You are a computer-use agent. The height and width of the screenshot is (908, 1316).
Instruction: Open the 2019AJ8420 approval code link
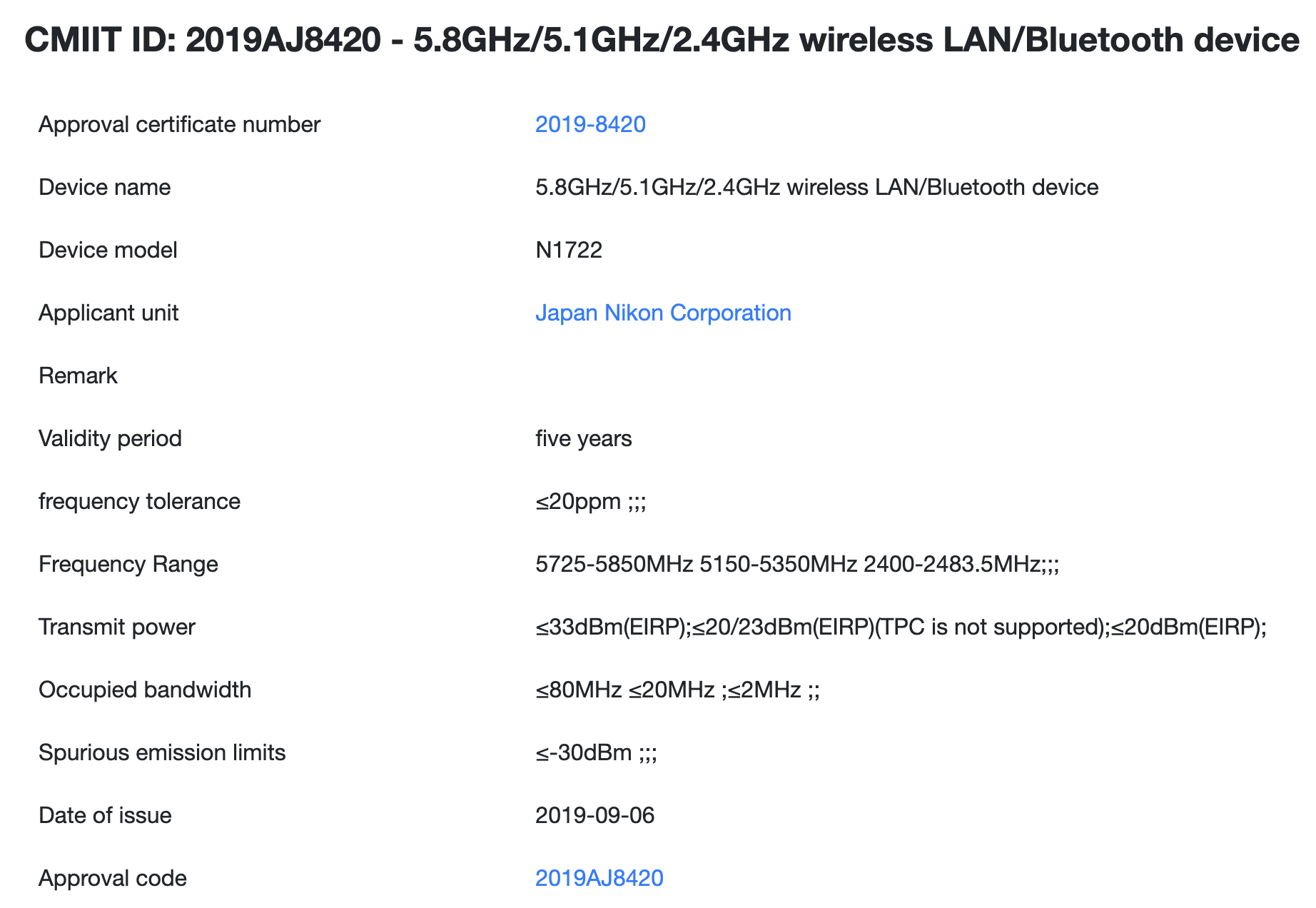point(599,878)
